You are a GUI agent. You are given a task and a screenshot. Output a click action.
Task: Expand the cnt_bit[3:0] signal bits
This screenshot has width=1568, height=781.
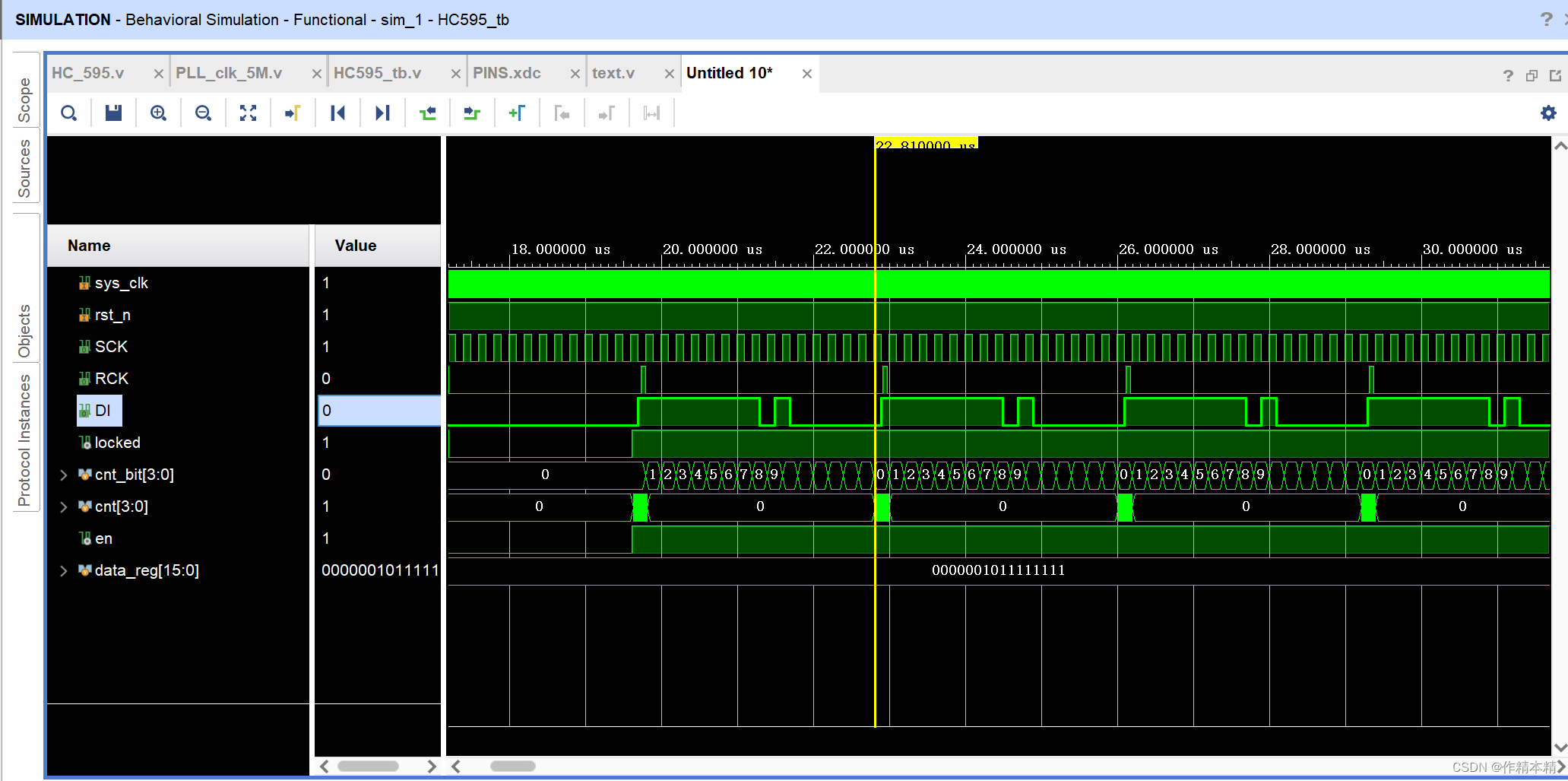click(64, 474)
